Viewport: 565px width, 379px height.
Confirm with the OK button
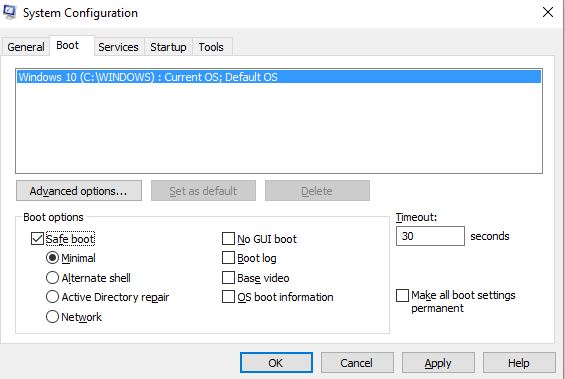[276, 363]
